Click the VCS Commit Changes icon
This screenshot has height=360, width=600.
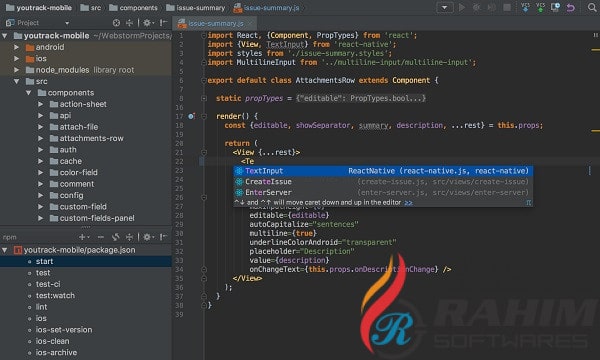pyautogui.click(x=540, y=7)
